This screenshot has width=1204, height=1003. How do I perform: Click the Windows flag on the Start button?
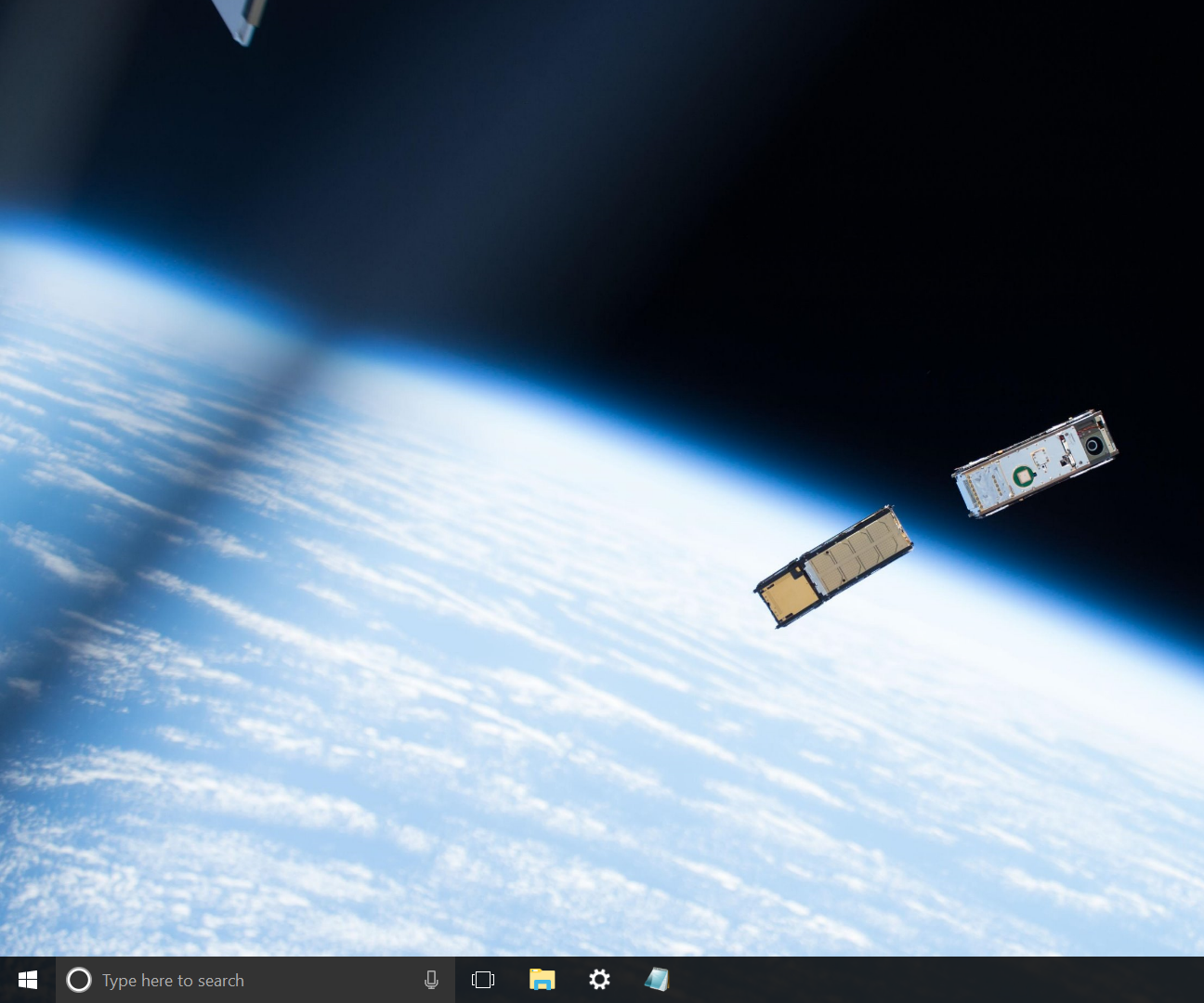tap(27, 980)
